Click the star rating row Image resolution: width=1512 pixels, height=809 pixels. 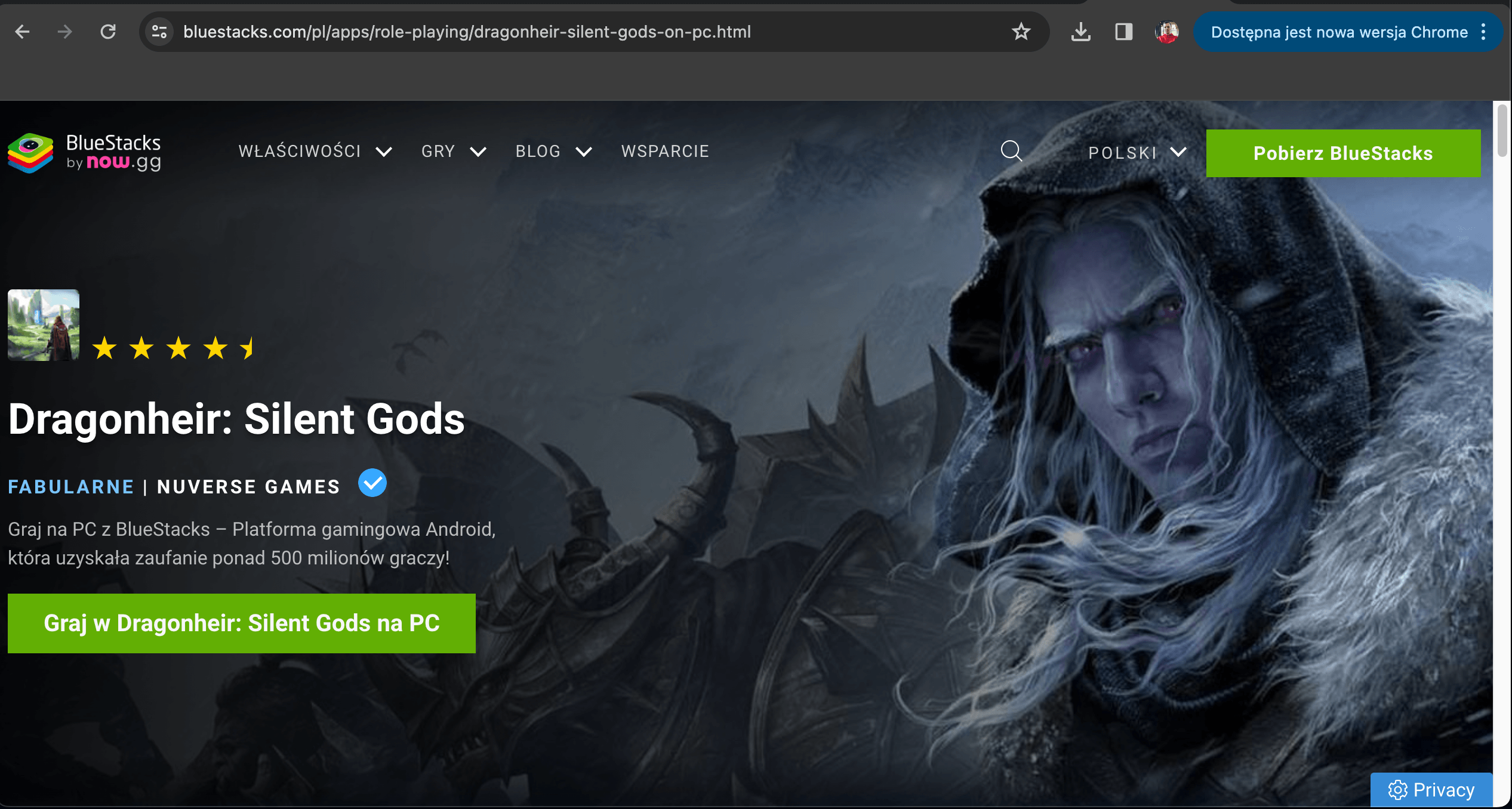174,348
